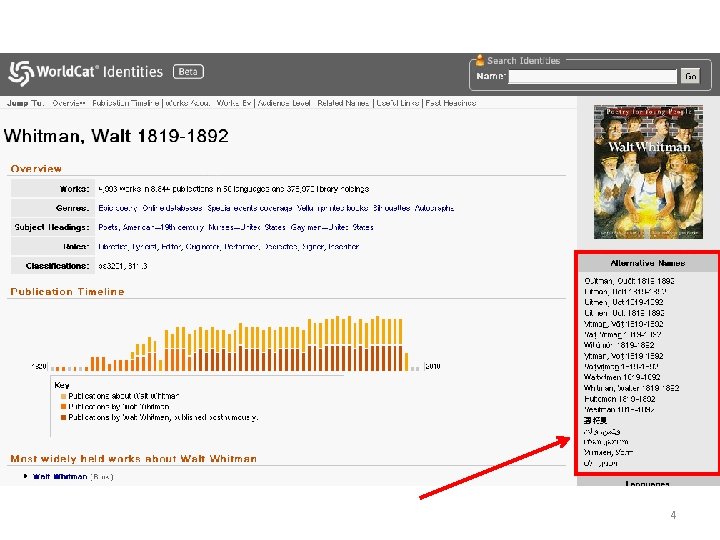Jump to the Fast Headings link
720x540 pixels.
coord(450,103)
